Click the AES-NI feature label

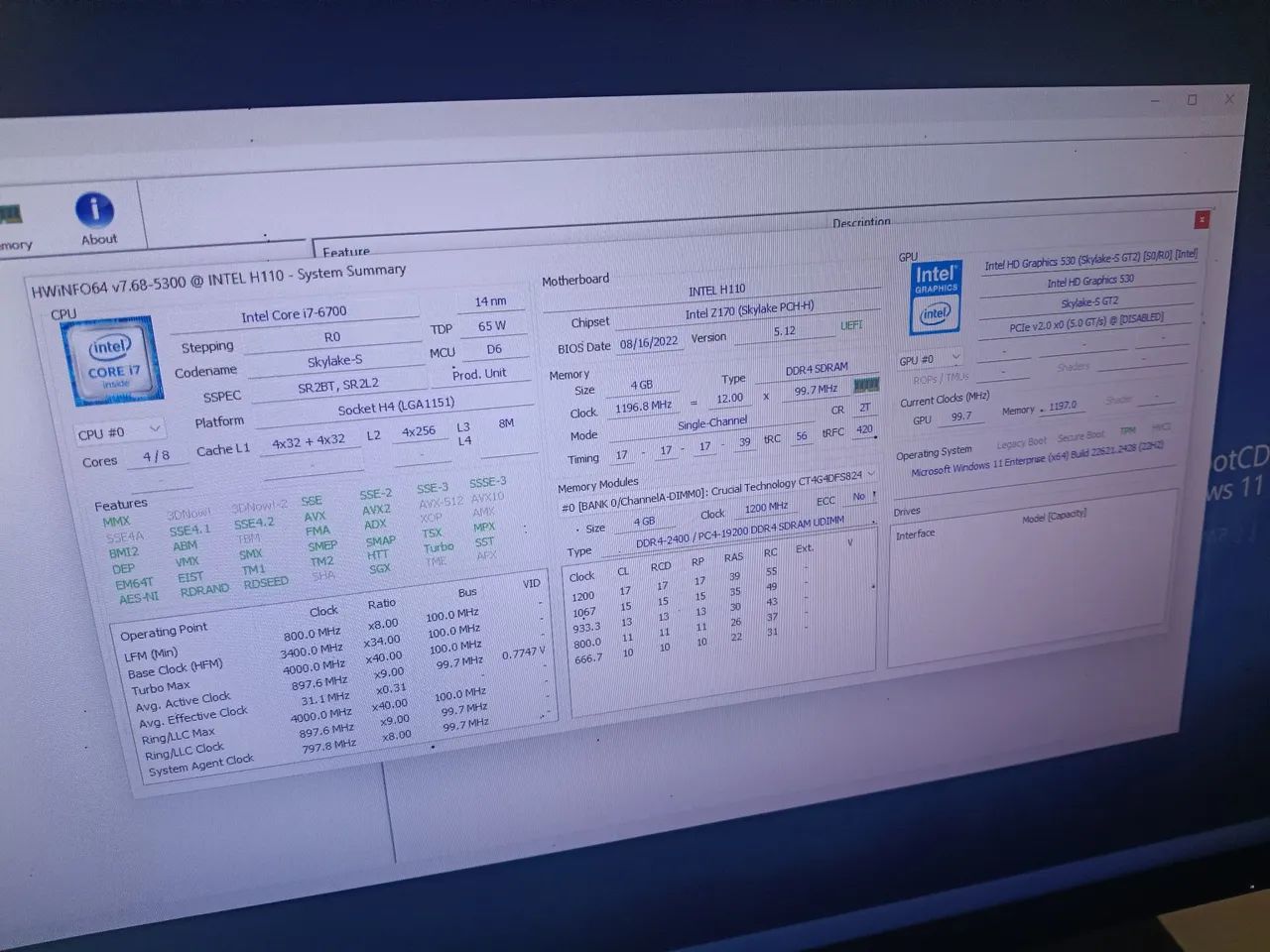tap(138, 598)
